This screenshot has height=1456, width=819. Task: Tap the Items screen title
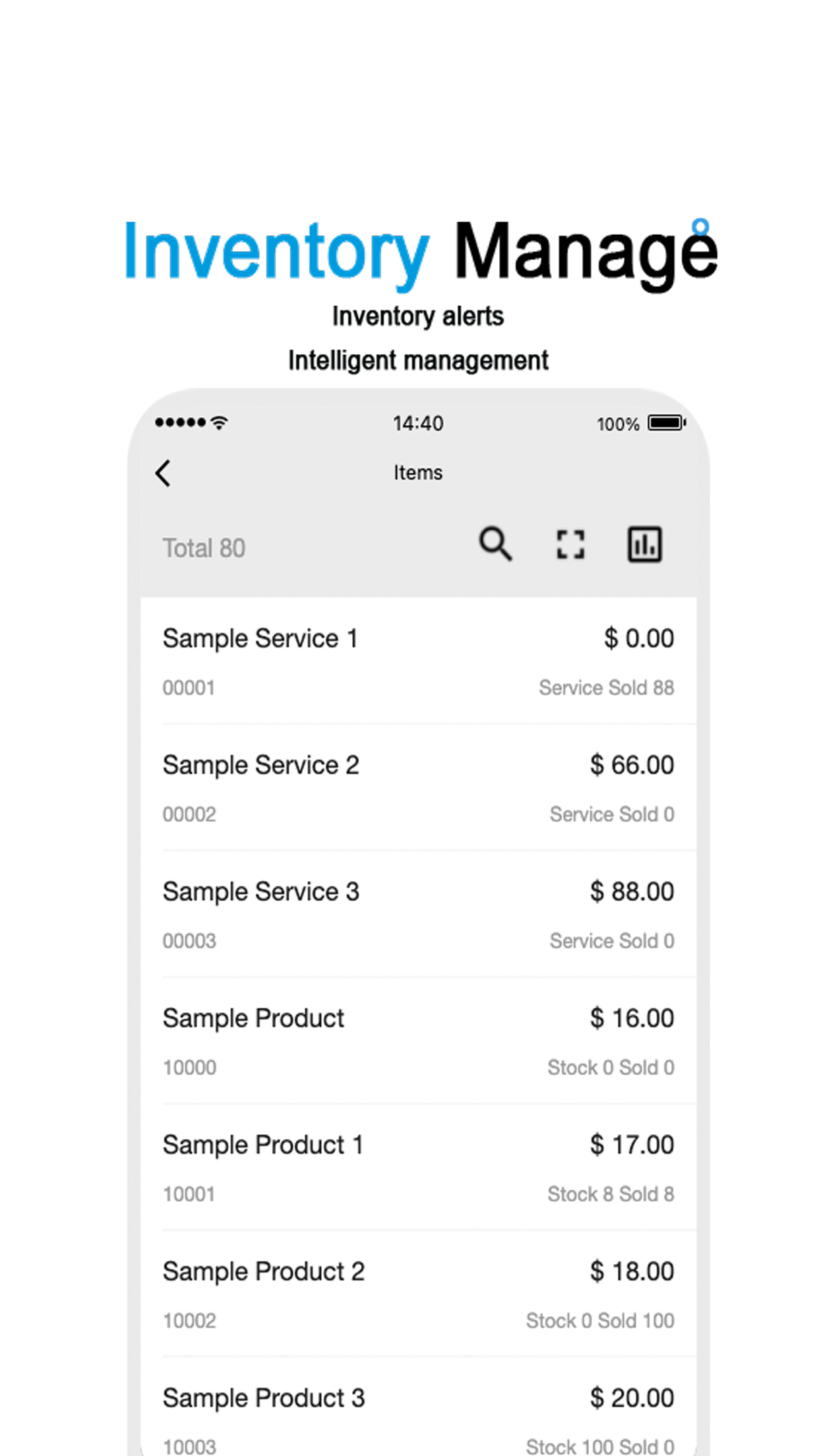coord(418,473)
